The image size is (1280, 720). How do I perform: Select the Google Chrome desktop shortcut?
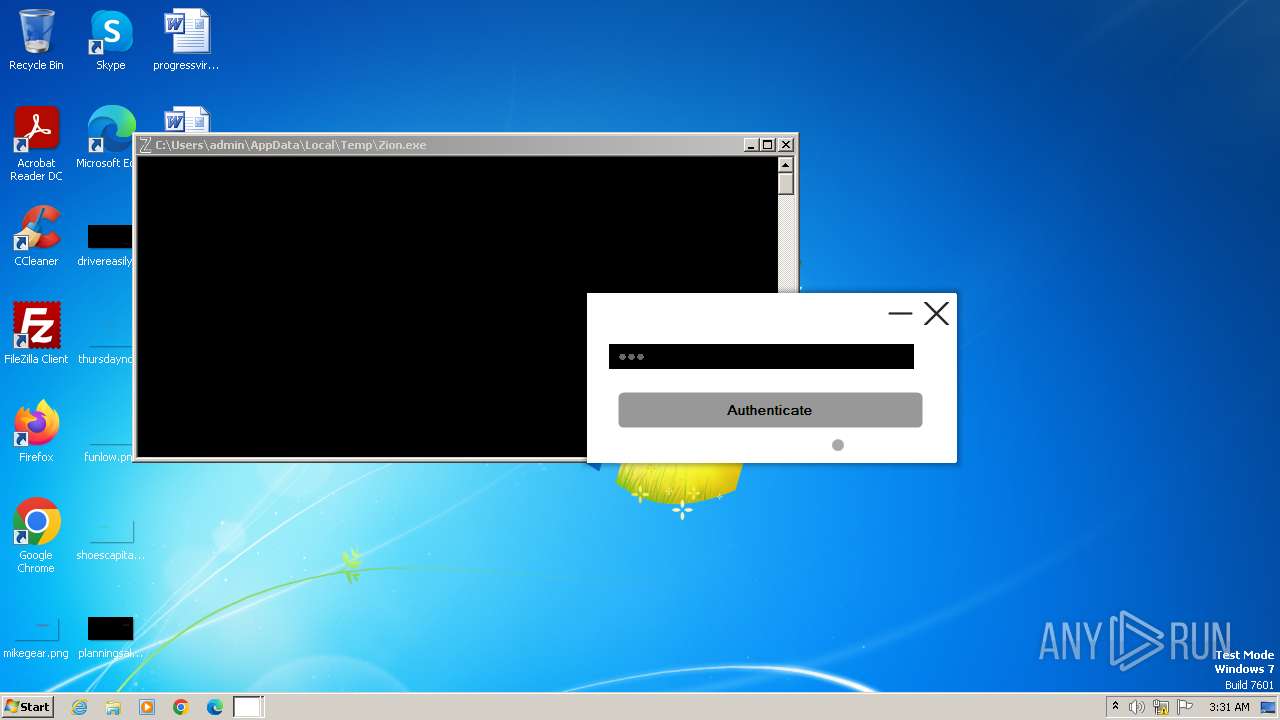pyautogui.click(x=36, y=536)
